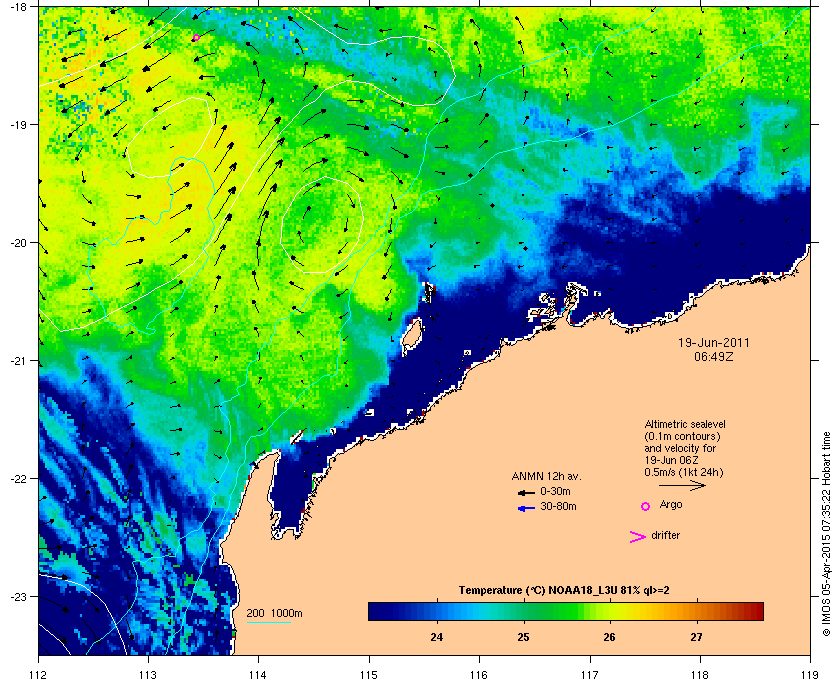Click the '30-80m' legend label
Viewport: 840px width, 680px height.
558,506
